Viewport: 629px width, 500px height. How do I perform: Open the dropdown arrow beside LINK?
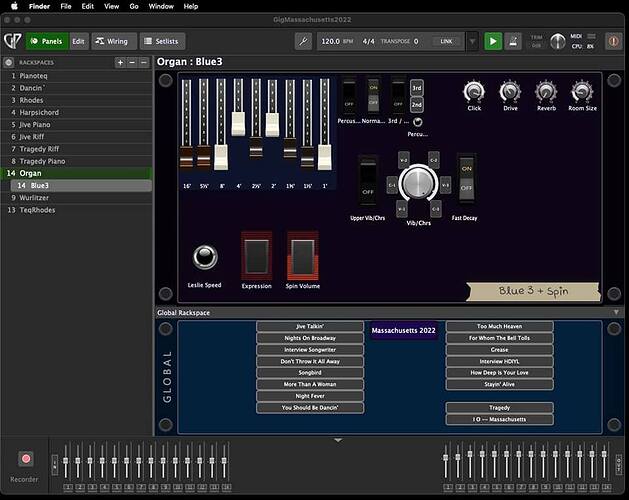(x=473, y=41)
